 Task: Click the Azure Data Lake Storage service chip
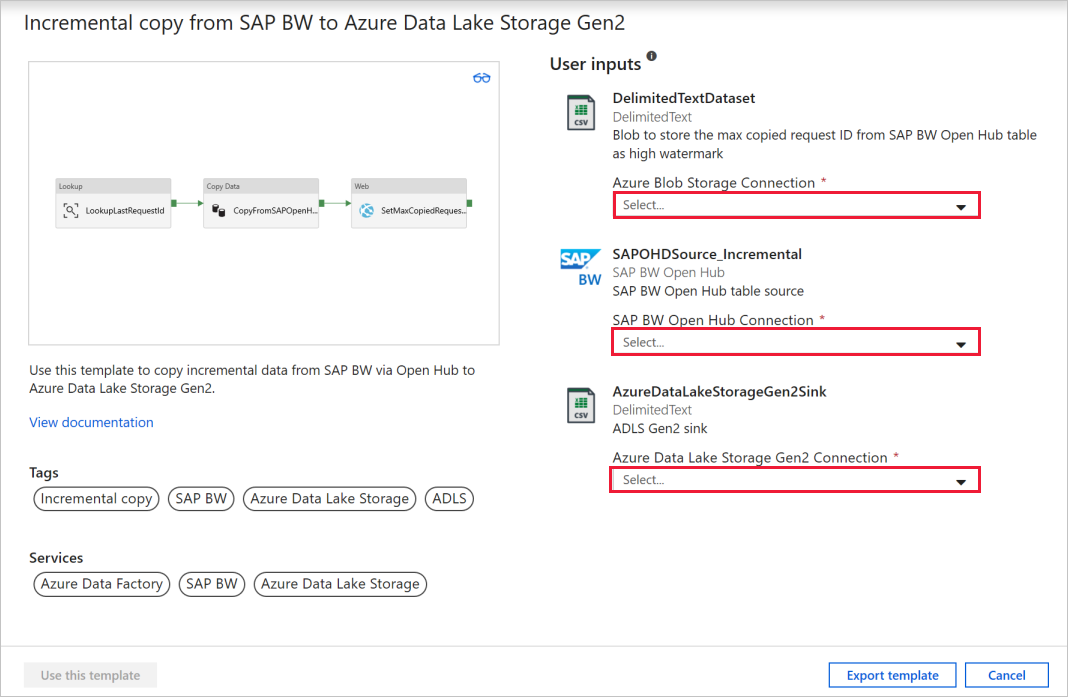click(339, 584)
